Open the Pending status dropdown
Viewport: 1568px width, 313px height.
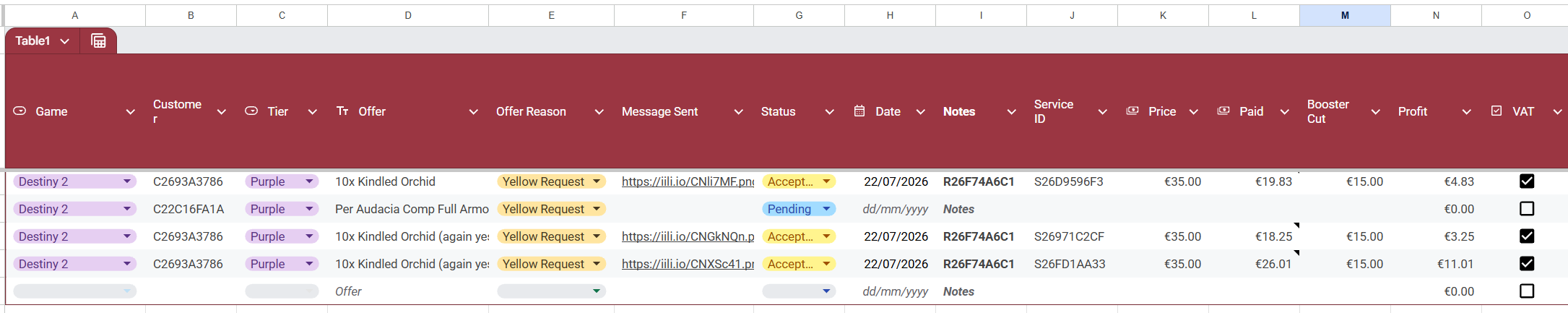coord(799,209)
